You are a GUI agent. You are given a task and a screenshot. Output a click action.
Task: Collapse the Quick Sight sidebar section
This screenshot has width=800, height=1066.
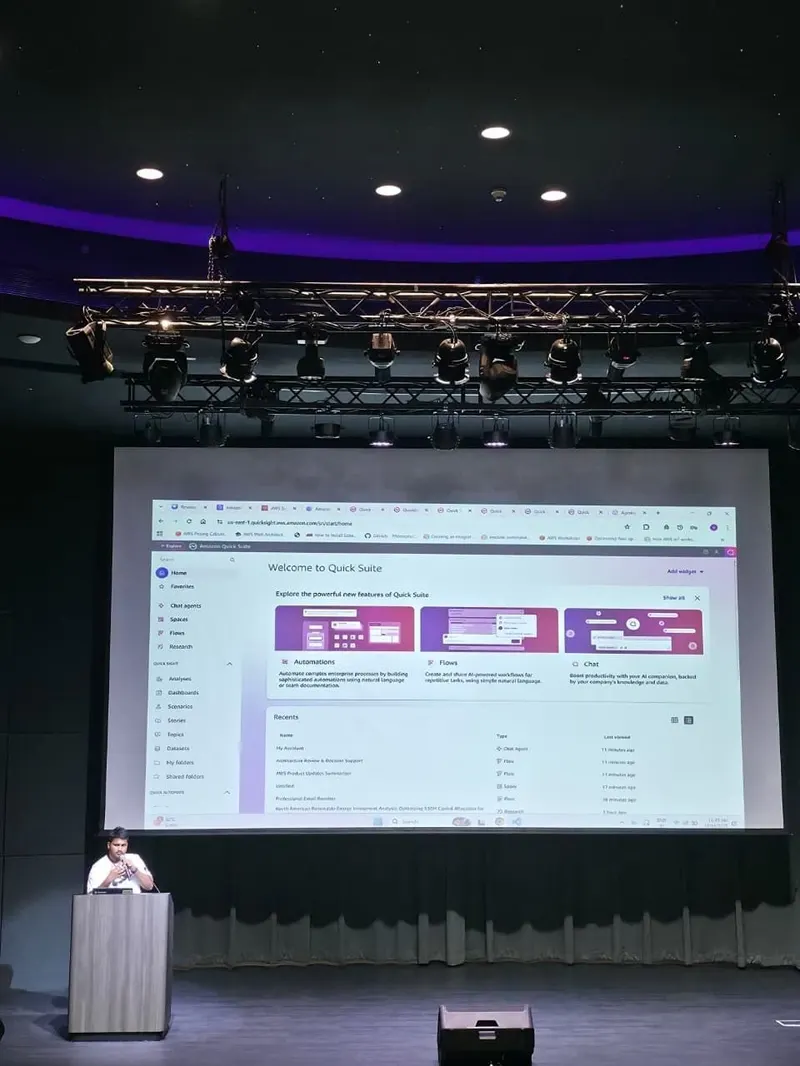(x=229, y=664)
